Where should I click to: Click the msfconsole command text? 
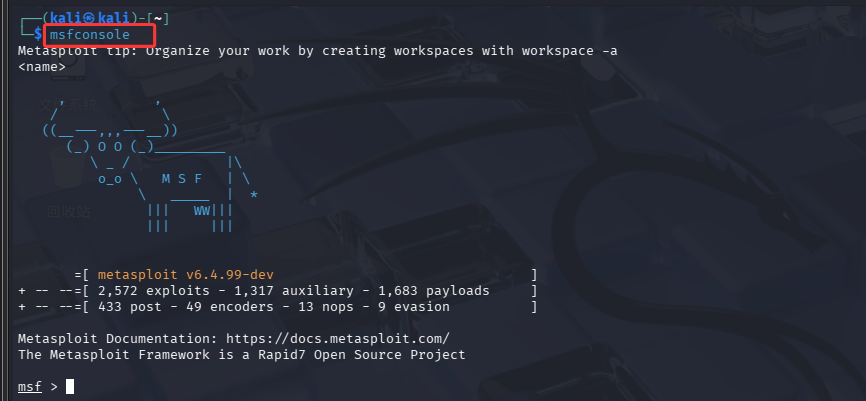pos(89,35)
